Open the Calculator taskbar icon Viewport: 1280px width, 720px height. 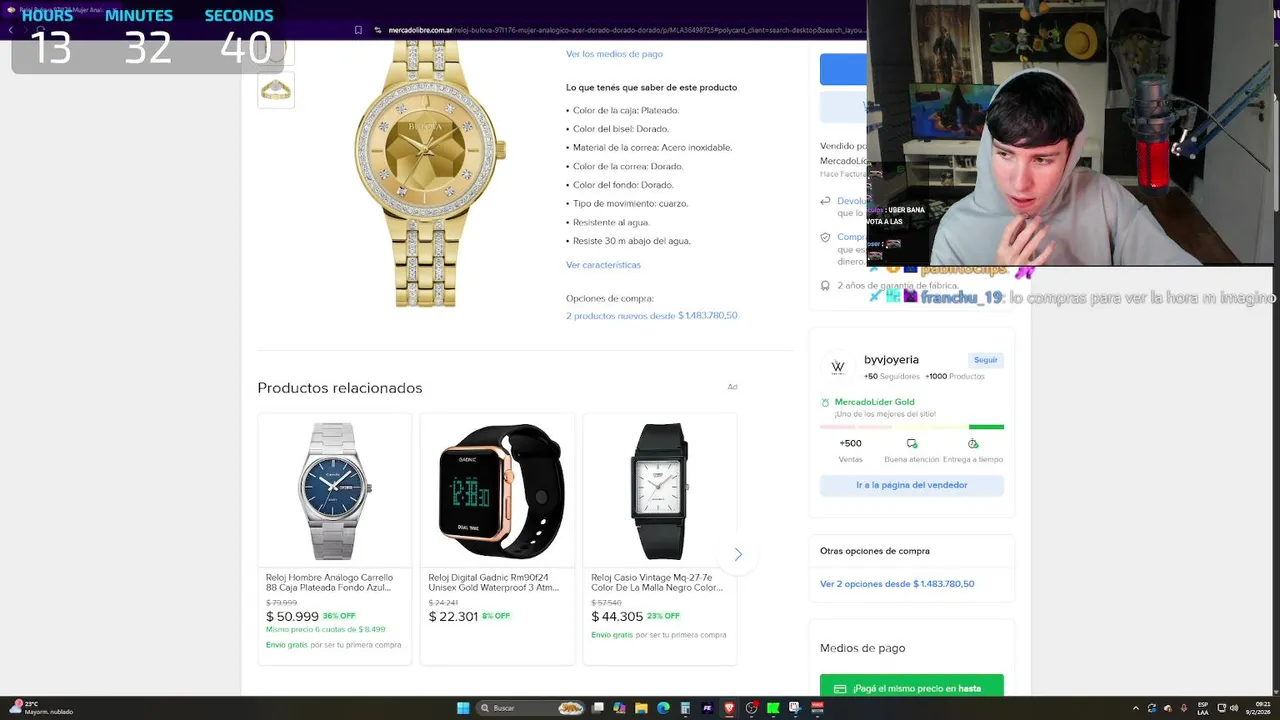[x=685, y=708]
